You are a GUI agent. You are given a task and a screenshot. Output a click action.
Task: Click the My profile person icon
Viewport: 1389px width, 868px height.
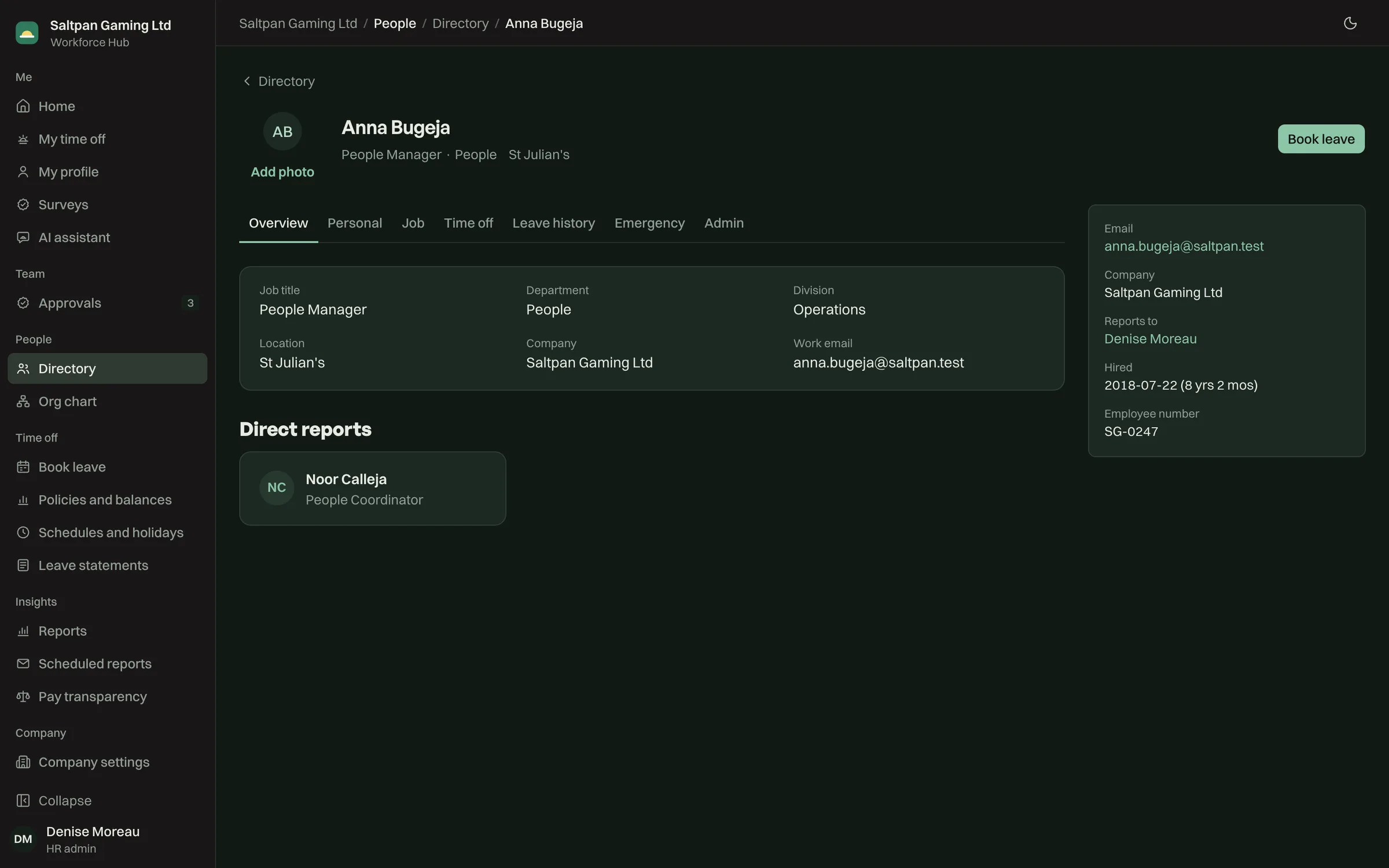click(x=23, y=172)
